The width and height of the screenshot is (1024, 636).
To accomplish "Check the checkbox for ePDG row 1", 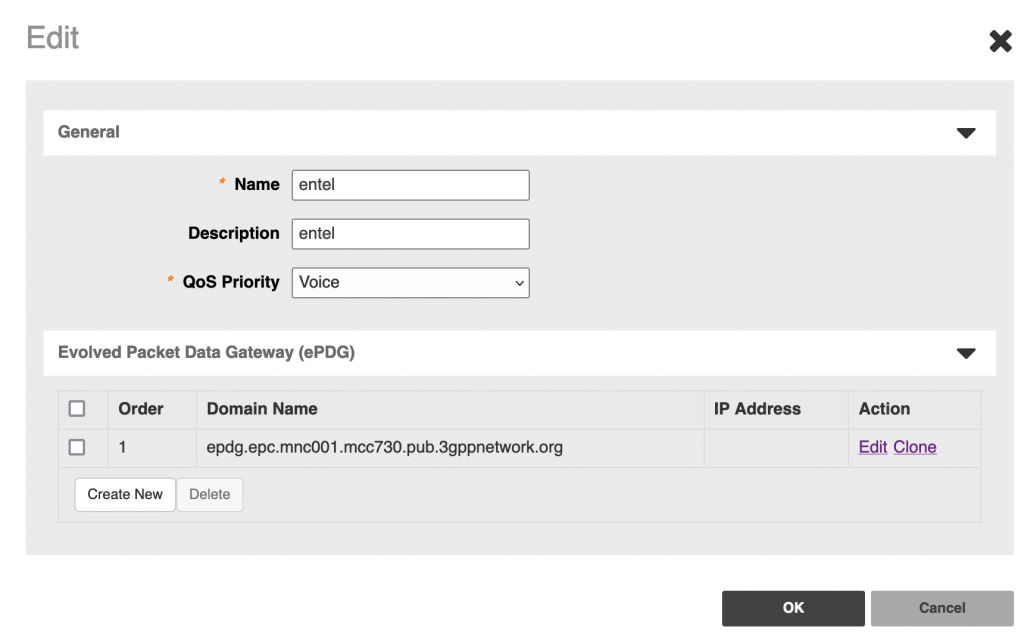I will [x=77, y=448].
